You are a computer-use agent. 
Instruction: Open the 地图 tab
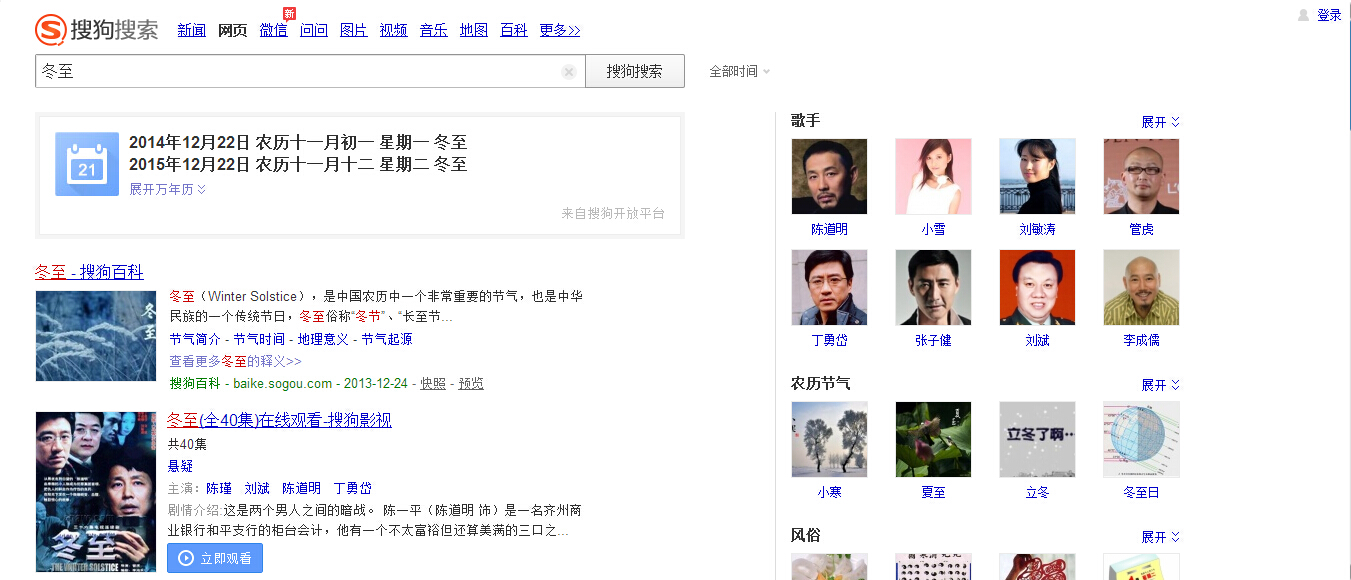coord(474,30)
